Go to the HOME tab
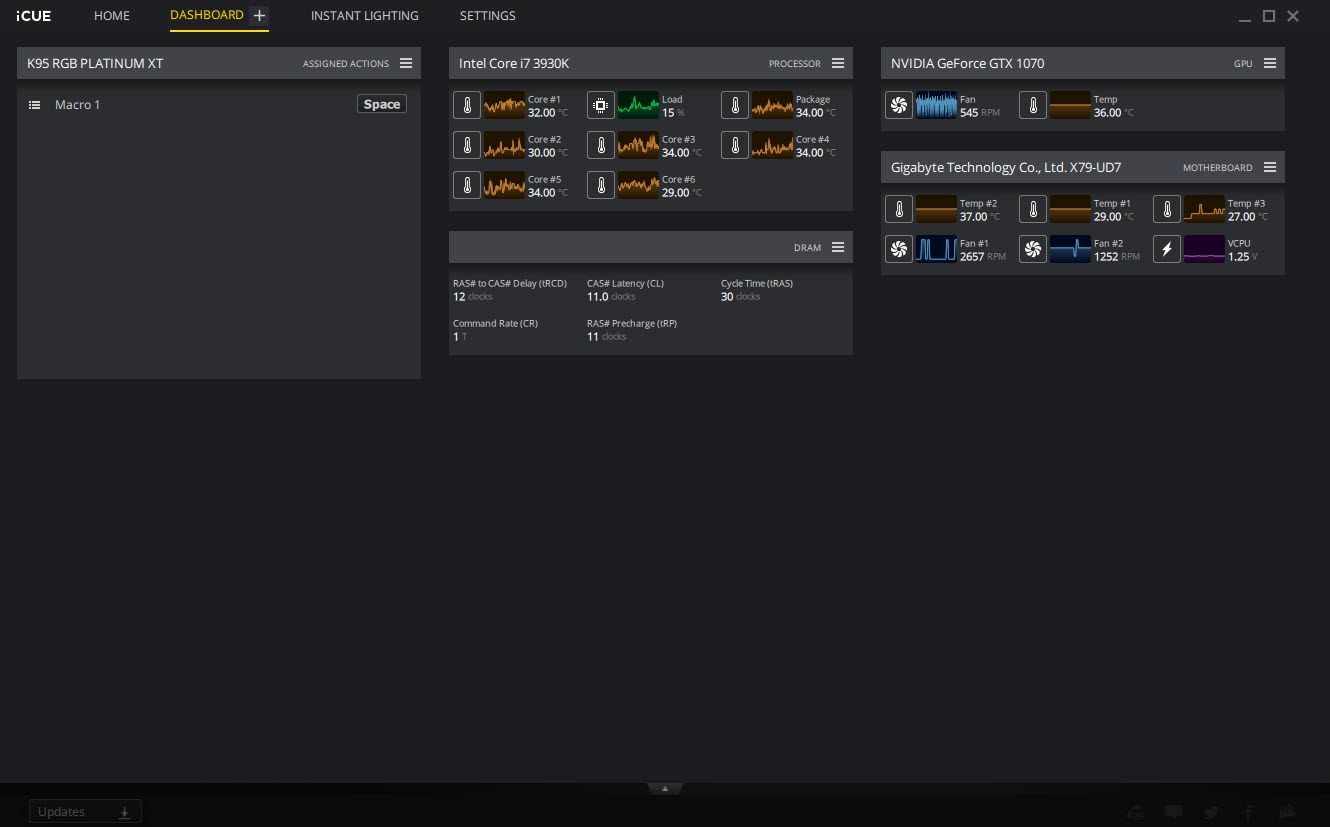1330x827 pixels. click(x=112, y=16)
